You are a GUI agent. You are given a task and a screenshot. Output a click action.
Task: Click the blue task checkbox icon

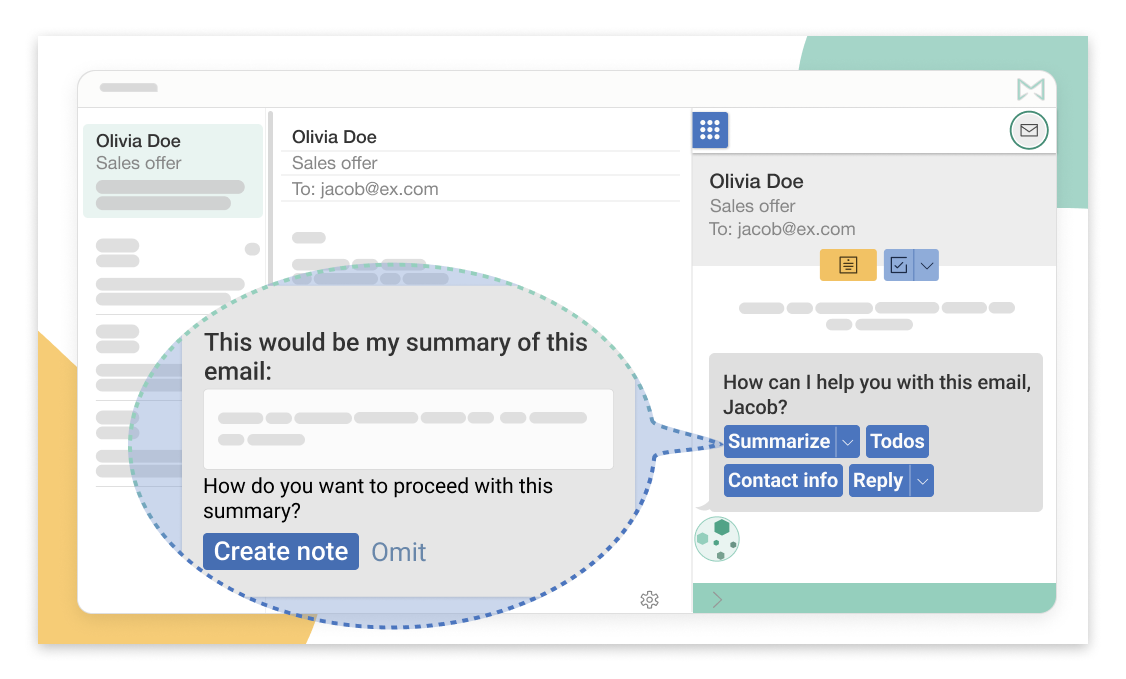[899, 265]
